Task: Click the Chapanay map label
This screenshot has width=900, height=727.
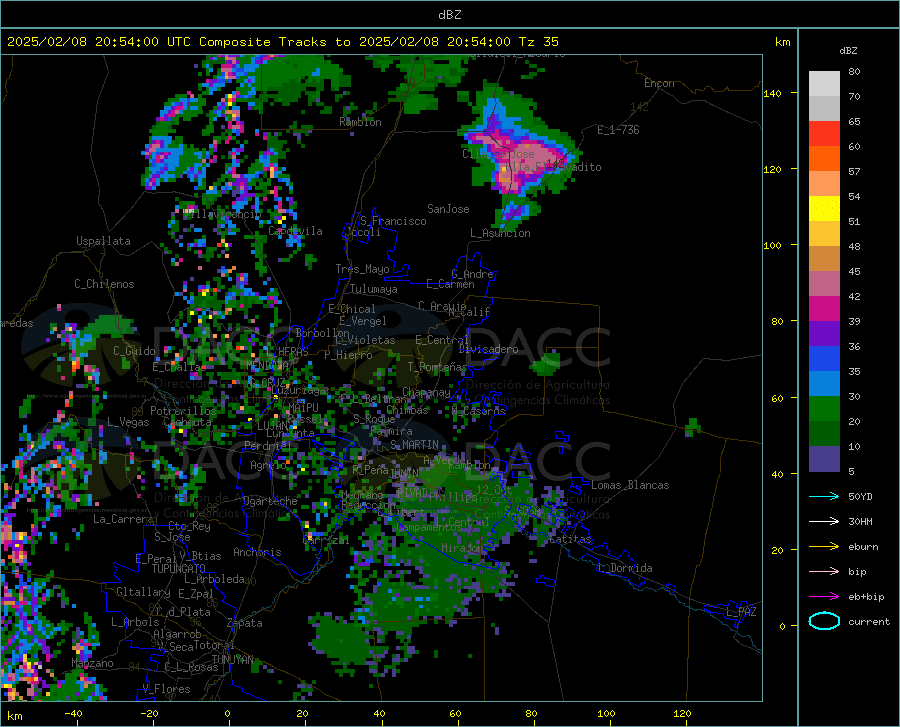Action: [426, 392]
